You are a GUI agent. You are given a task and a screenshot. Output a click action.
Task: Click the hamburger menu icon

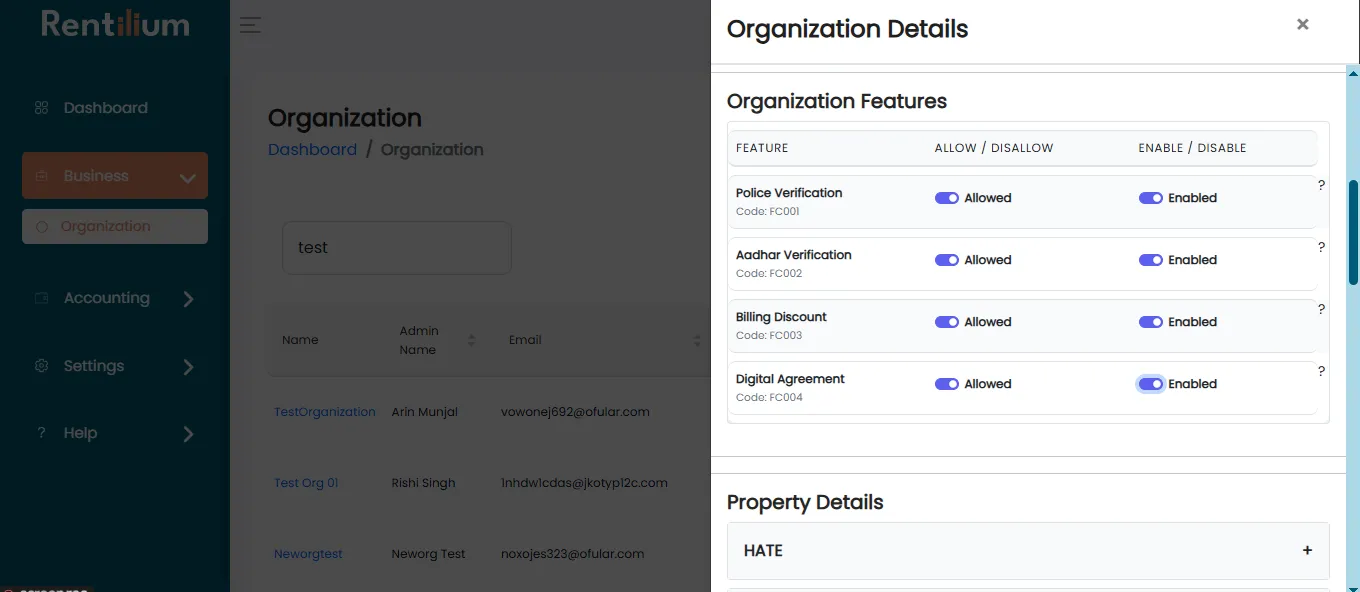coord(250,25)
